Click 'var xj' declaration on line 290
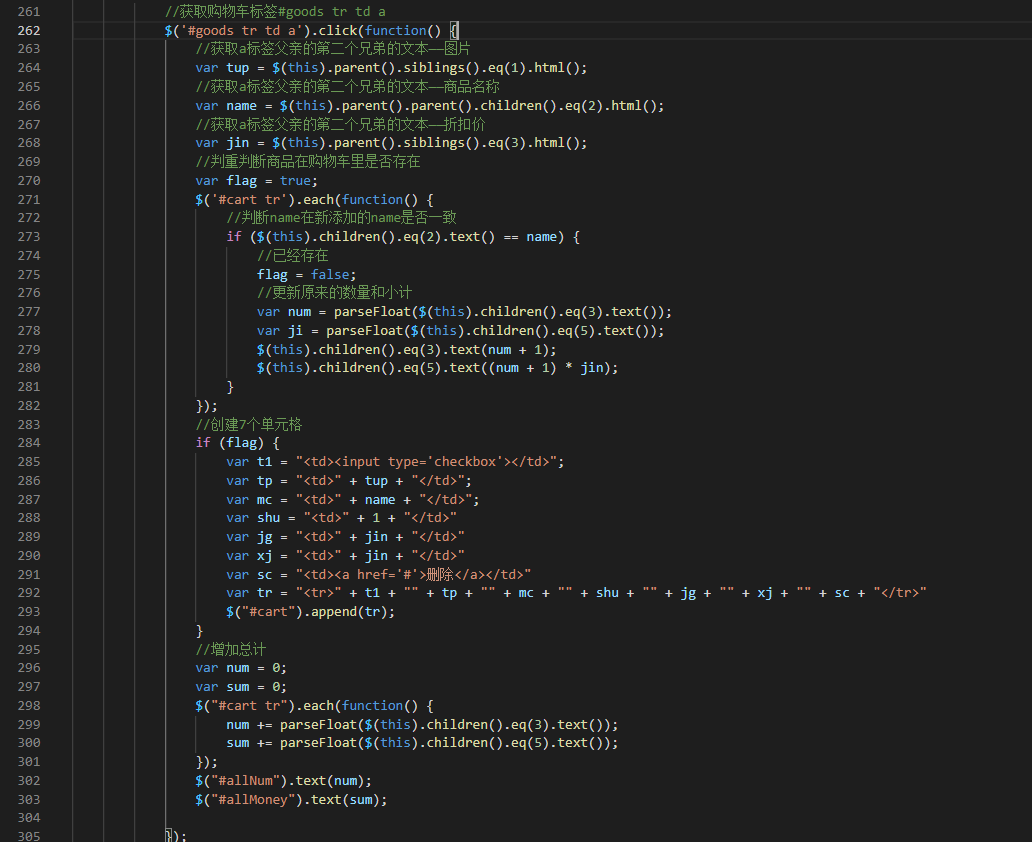 tap(346, 556)
